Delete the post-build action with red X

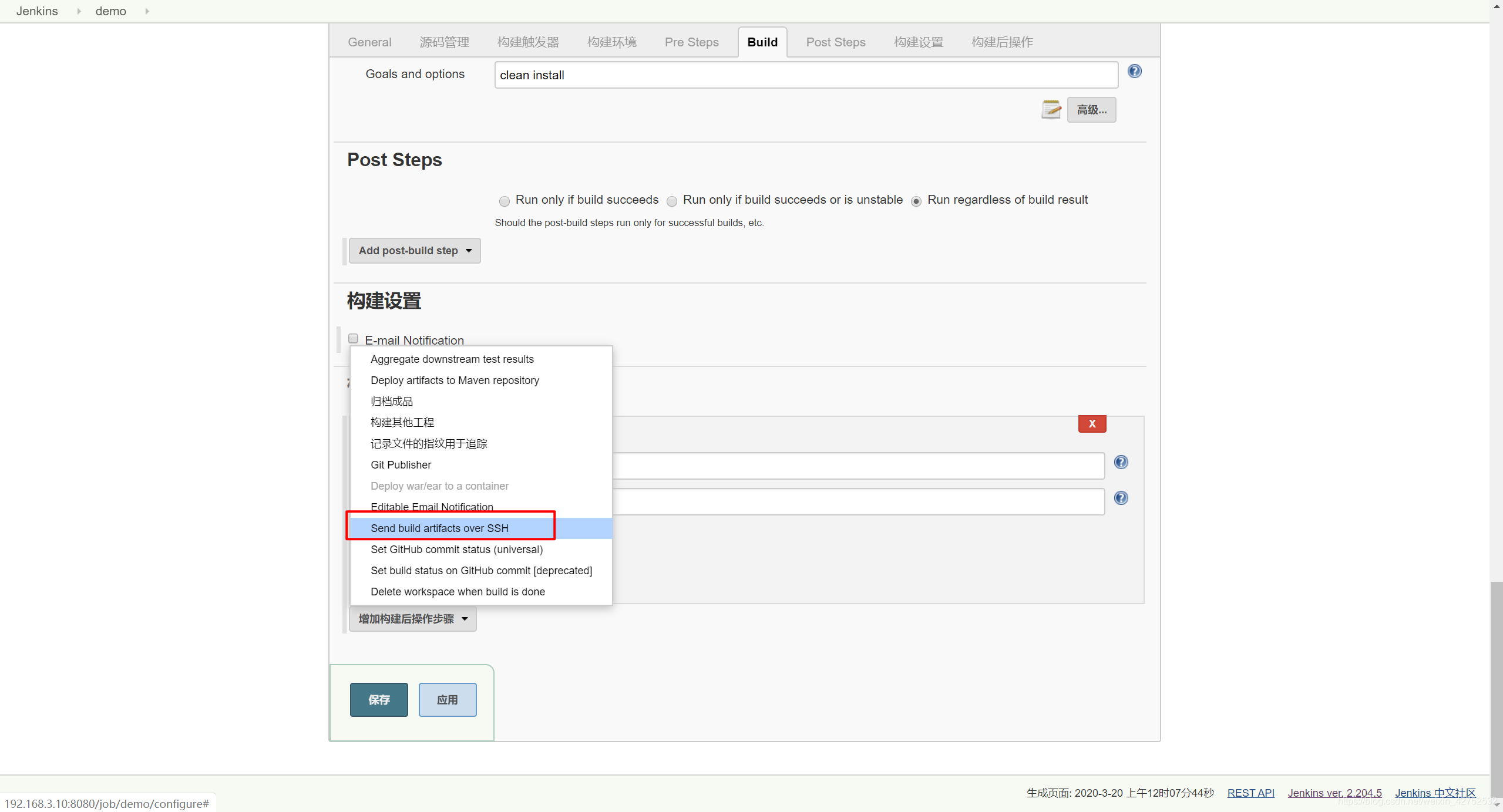point(1092,424)
